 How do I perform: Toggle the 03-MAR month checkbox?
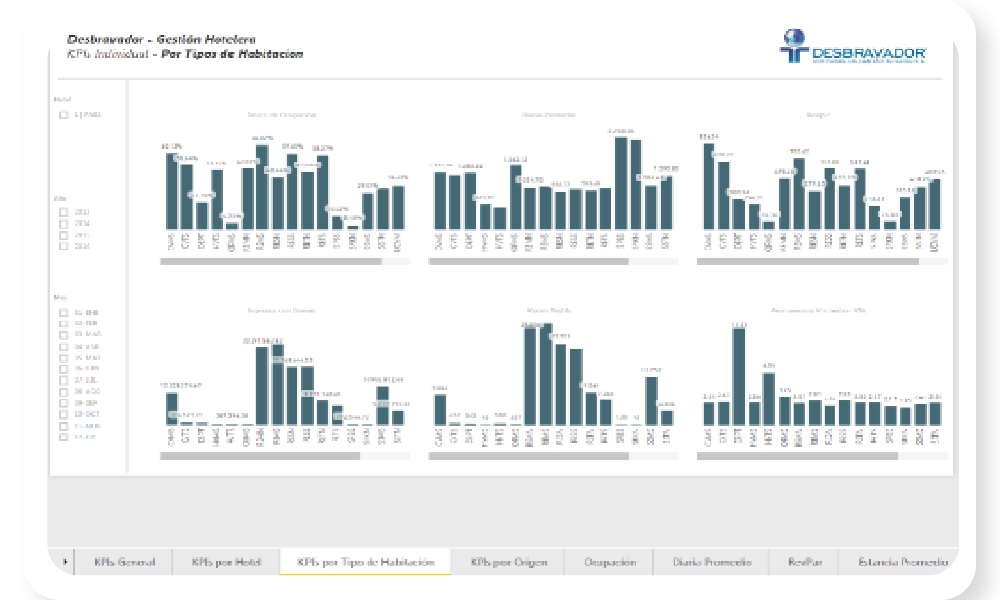pos(63,334)
